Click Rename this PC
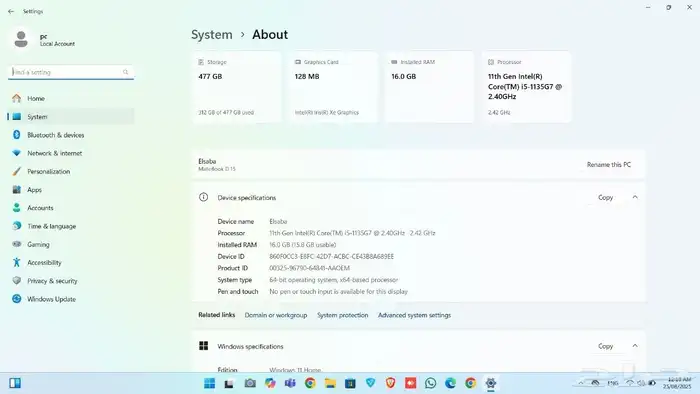The image size is (700, 394). click(608, 165)
